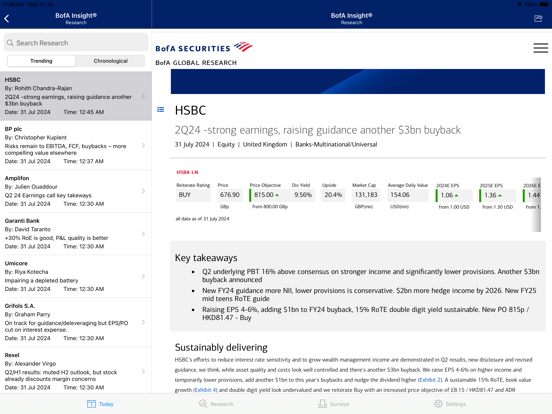The image size is (552, 414).
Task: Click the 1.36 2025E EPS value
Action: point(490,195)
